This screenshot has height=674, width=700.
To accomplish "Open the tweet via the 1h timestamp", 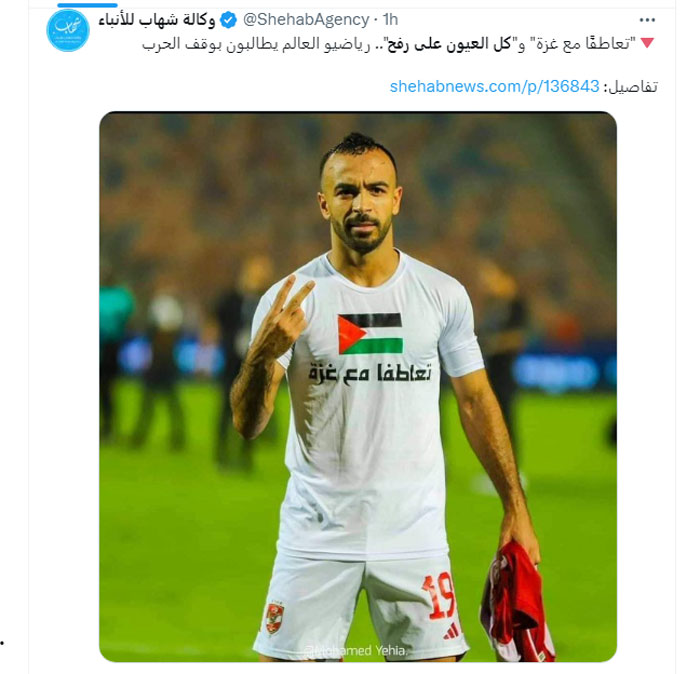I will 390,20.
